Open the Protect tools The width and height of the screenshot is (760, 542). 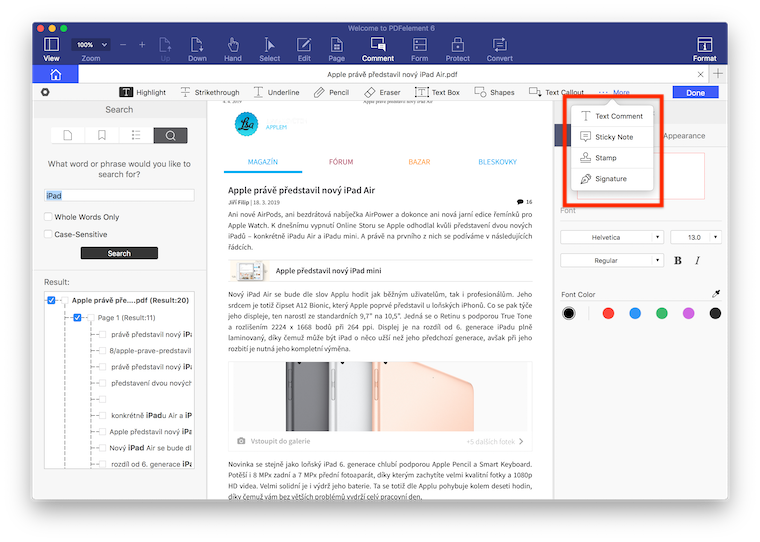(458, 49)
